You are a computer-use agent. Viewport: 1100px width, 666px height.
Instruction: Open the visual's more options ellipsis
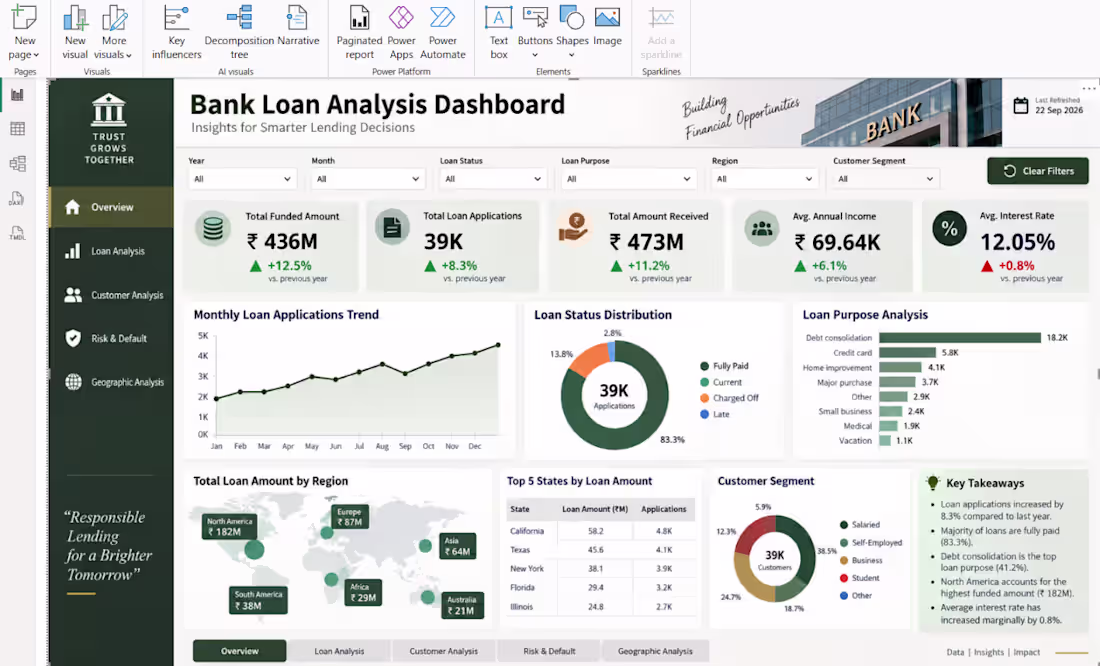coord(1089,88)
